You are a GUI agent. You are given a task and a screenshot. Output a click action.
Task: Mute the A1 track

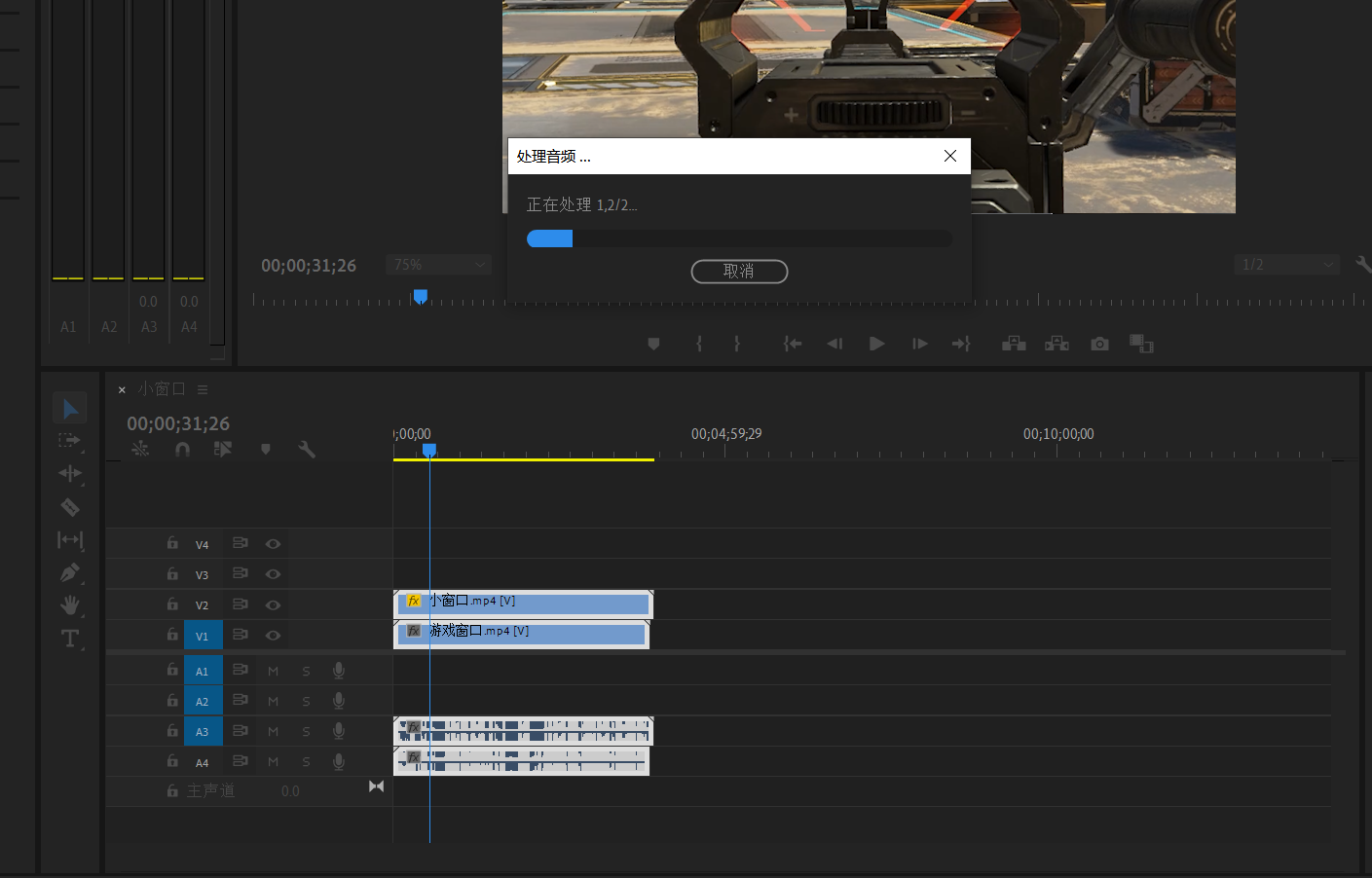274,671
